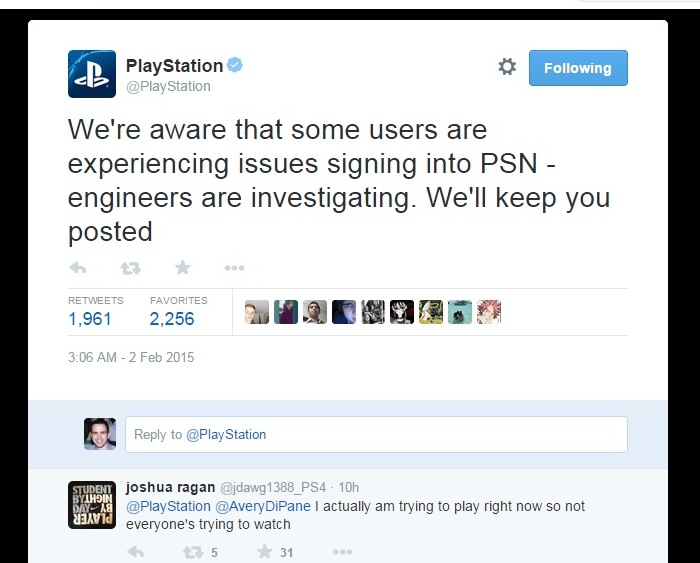Click the PlayStation profile logo avatar
This screenshot has height=563, width=700.
point(92,74)
